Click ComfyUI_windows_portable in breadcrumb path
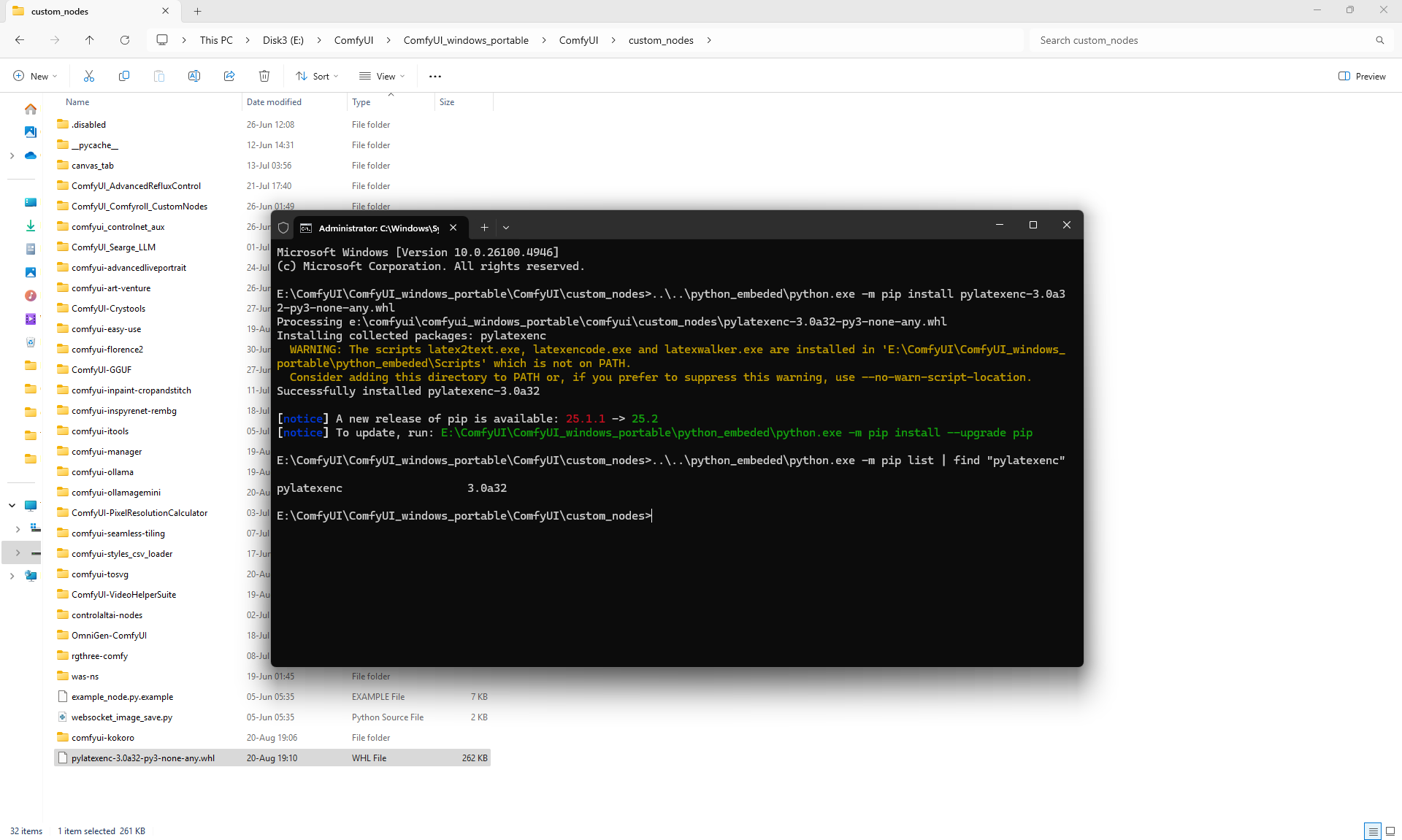The image size is (1402, 840). (466, 40)
